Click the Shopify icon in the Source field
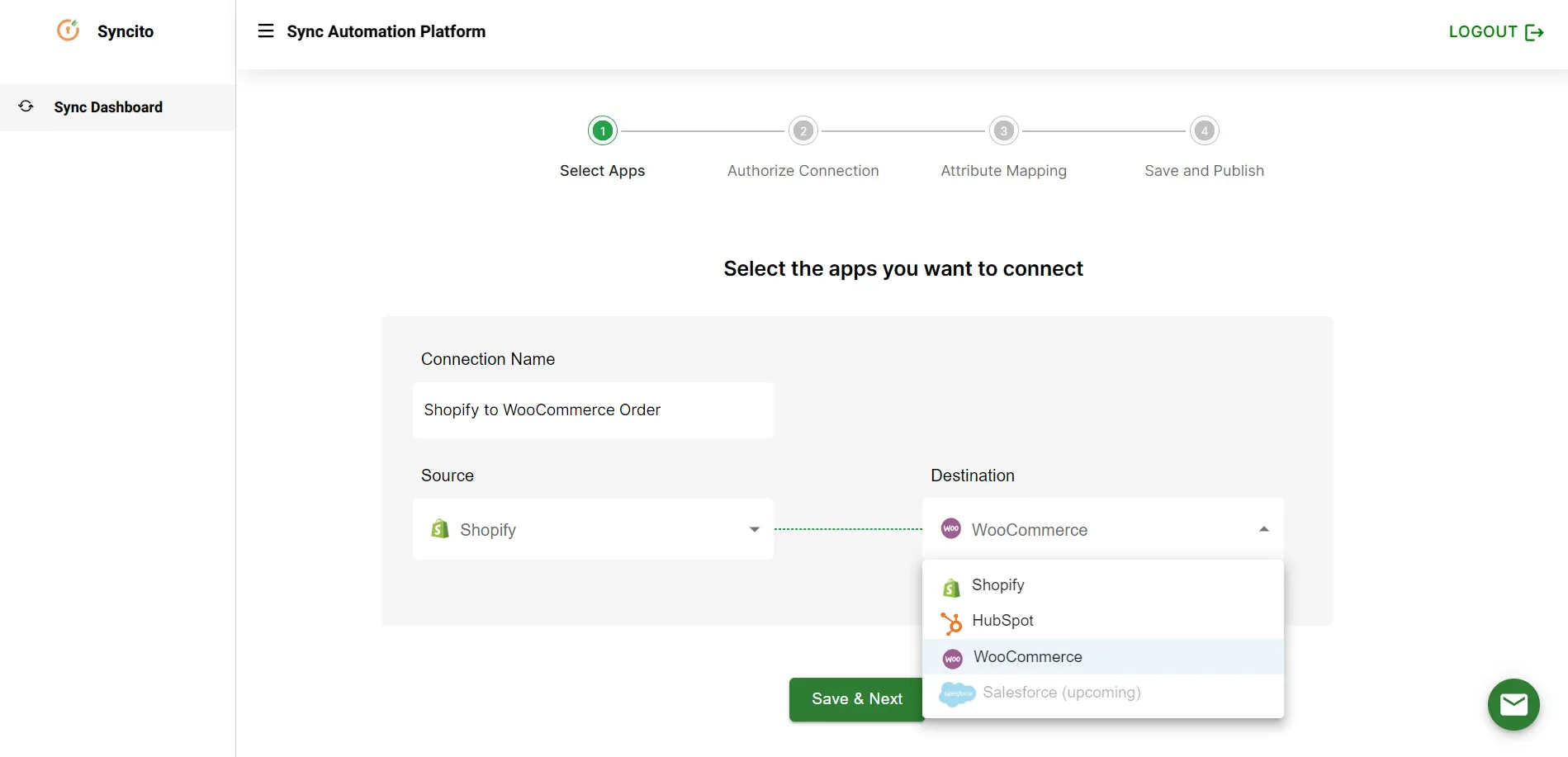The height and width of the screenshot is (757, 1568). pos(439,529)
